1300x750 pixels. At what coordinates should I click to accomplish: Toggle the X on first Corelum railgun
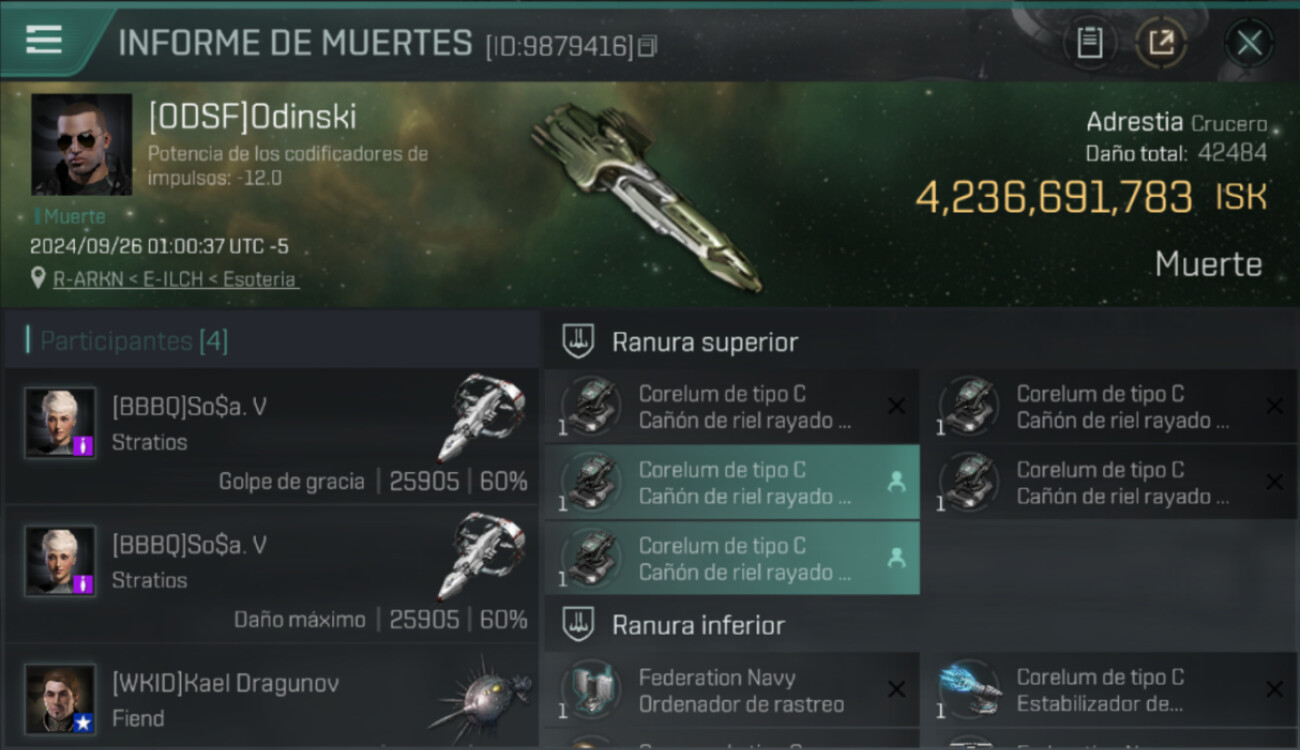[x=897, y=406]
